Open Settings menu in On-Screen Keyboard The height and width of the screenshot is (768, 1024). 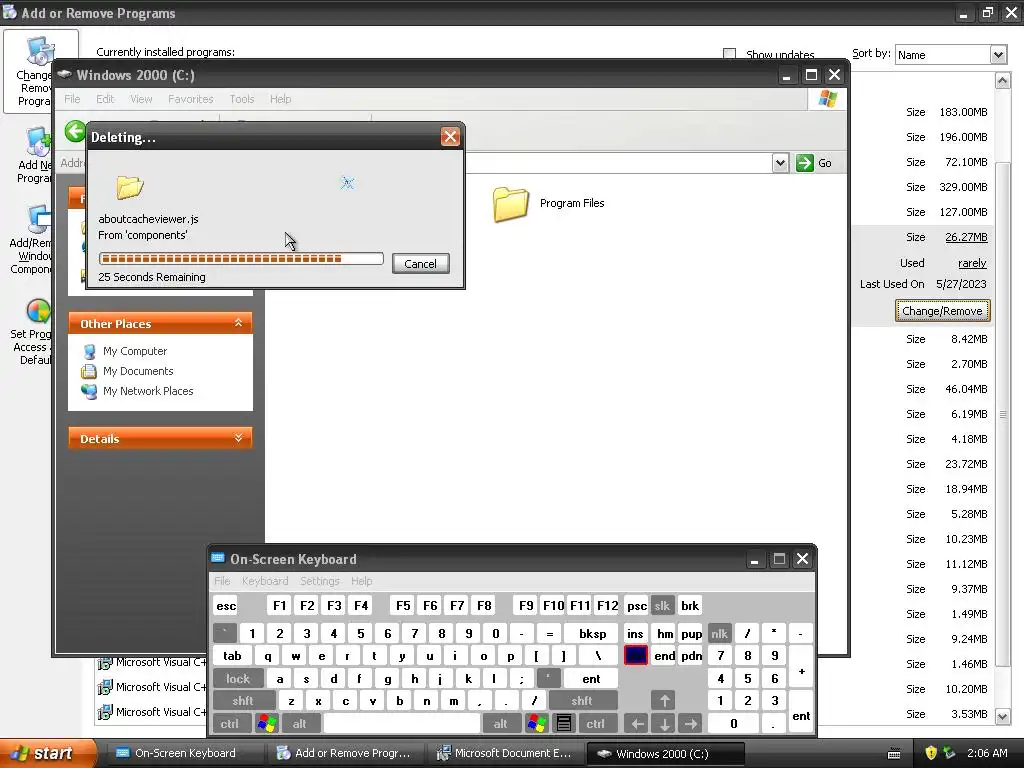319,581
